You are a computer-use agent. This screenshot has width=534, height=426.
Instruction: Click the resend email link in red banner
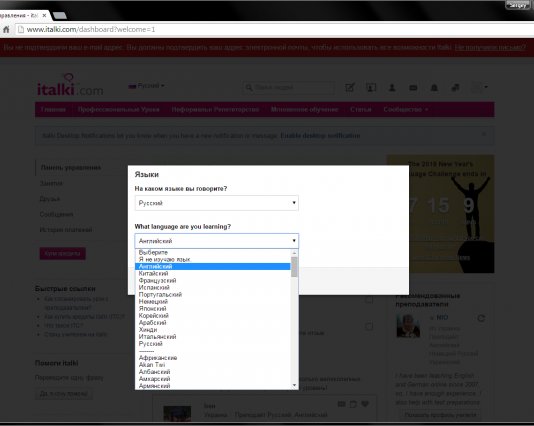(x=490, y=47)
